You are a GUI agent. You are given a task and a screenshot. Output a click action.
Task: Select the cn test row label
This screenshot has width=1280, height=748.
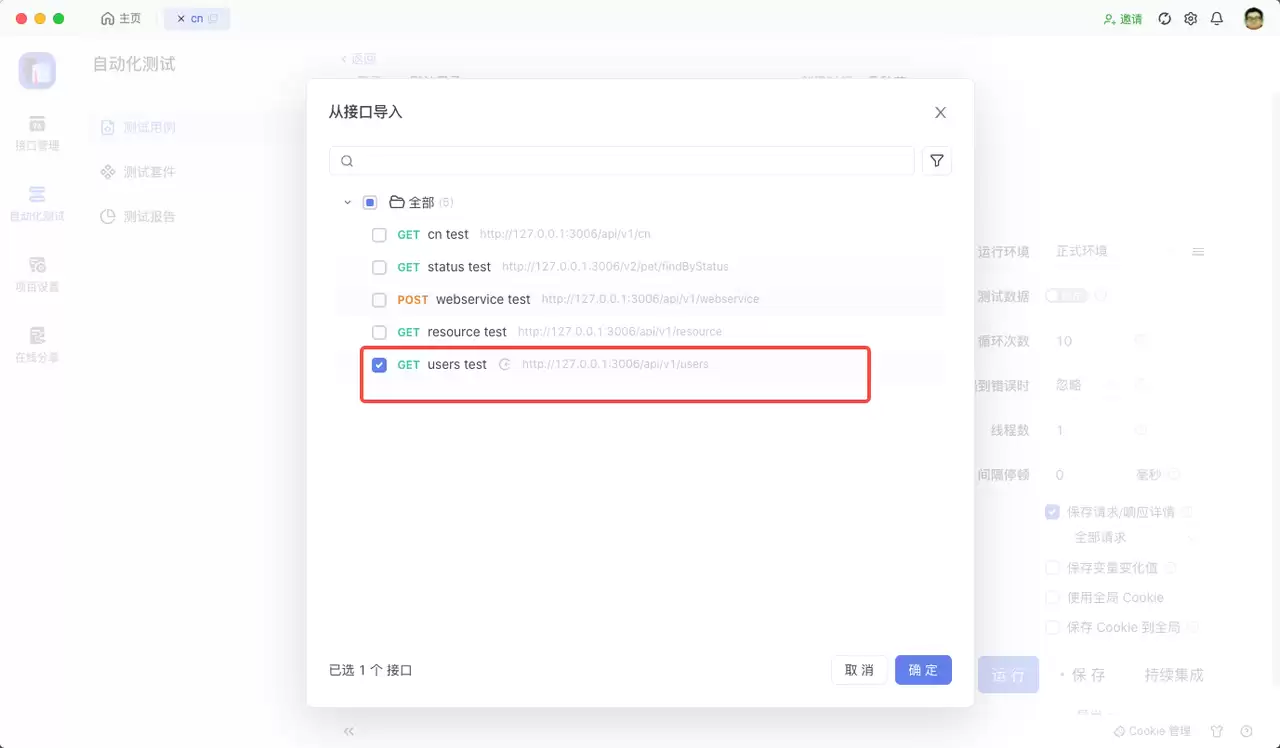tap(448, 235)
